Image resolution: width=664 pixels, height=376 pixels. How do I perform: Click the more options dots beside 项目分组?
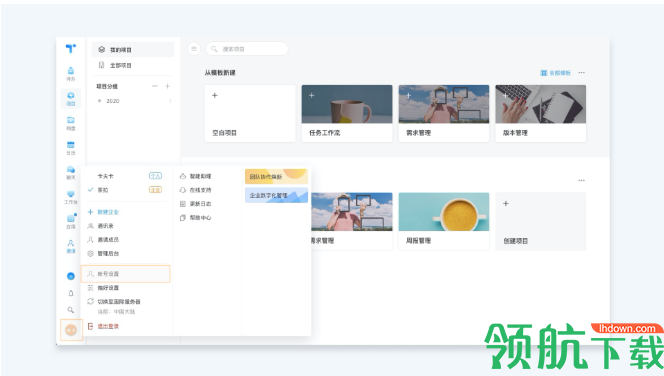[x=155, y=86]
